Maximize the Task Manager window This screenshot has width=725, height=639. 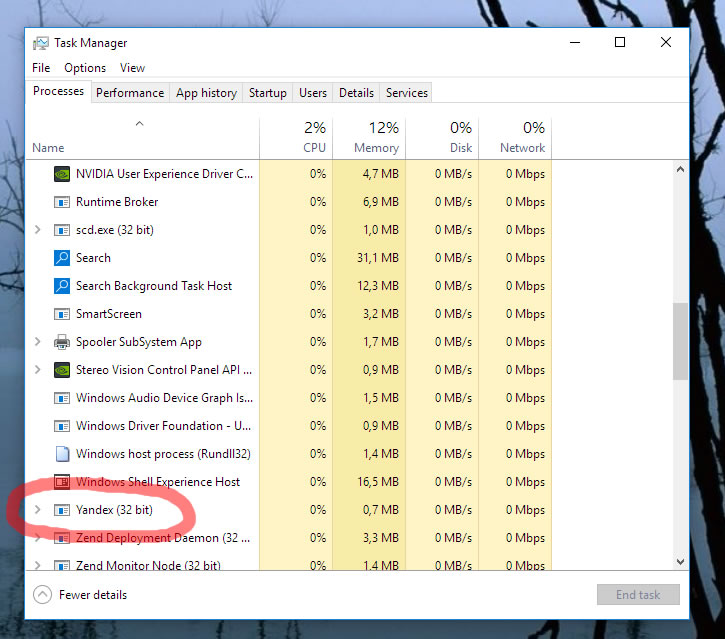pyautogui.click(x=620, y=42)
